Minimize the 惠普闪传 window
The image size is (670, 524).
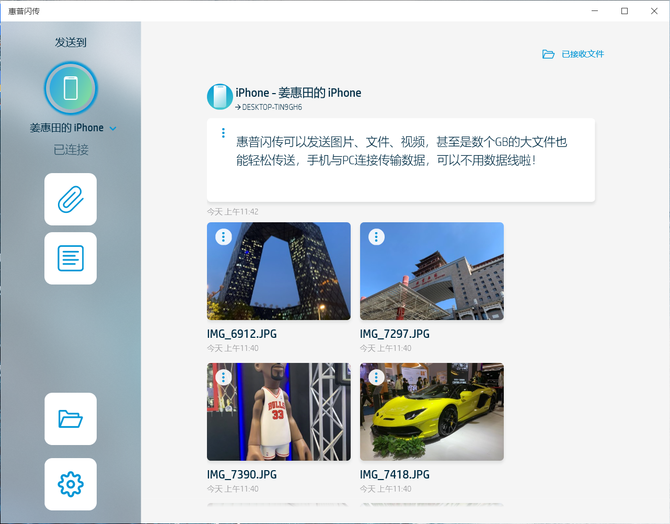click(x=595, y=11)
